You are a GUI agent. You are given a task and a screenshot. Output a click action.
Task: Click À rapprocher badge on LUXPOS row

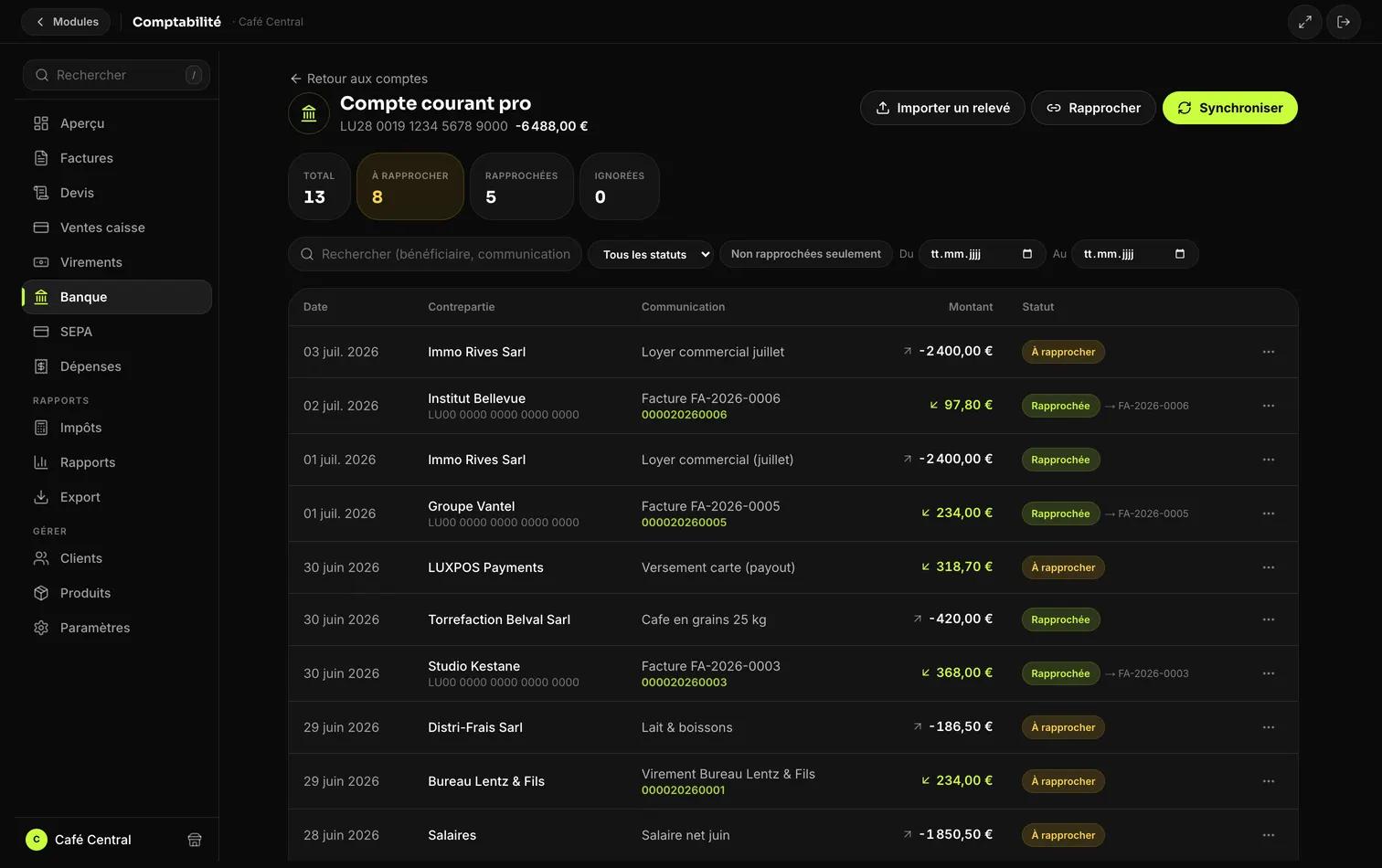[1063, 567]
